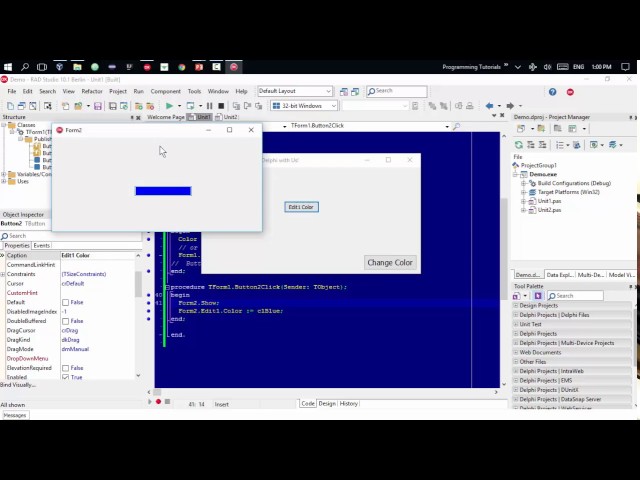
Task: Switch to the Welcome Page tab
Action: coord(165,117)
